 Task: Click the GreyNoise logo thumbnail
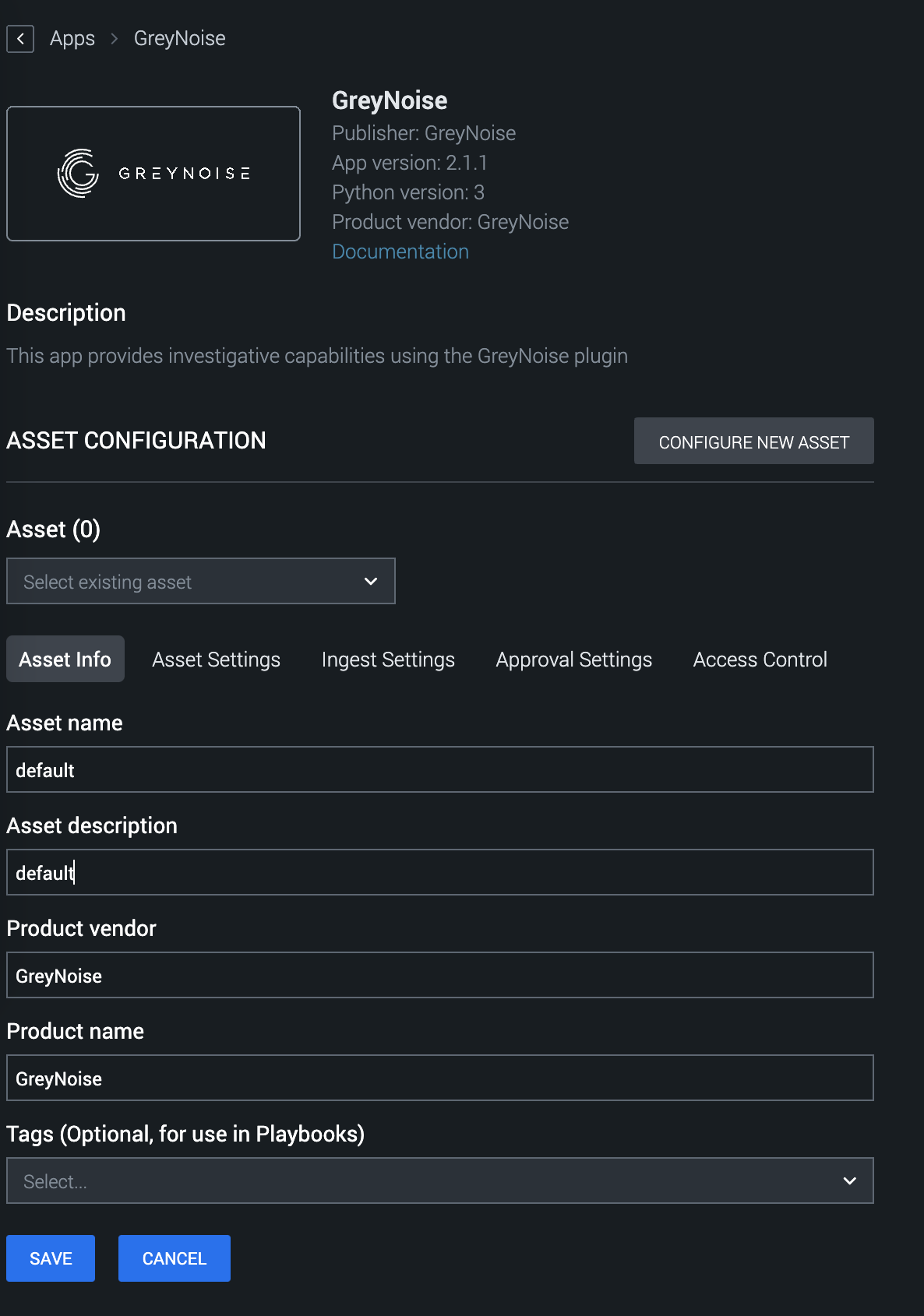pos(153,174)
